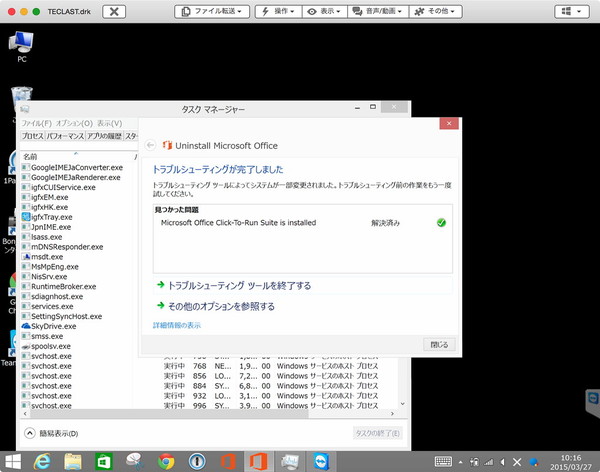Screen dimensions: 600x472
Task: Open the Windows Store taskbar icon
Action: coord(103,462)
